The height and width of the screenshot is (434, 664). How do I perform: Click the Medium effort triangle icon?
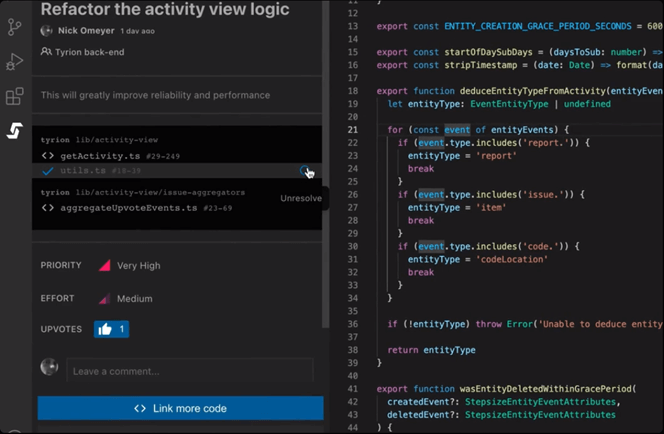click(105, 299)
